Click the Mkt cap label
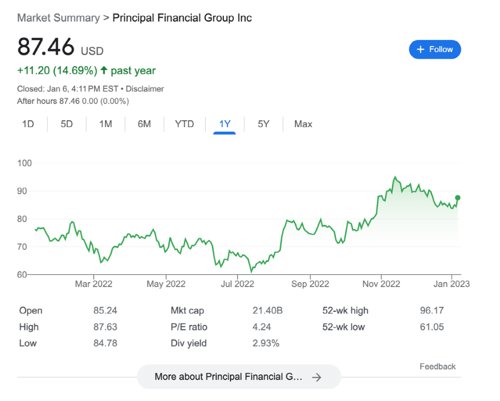 coord(187,310)
